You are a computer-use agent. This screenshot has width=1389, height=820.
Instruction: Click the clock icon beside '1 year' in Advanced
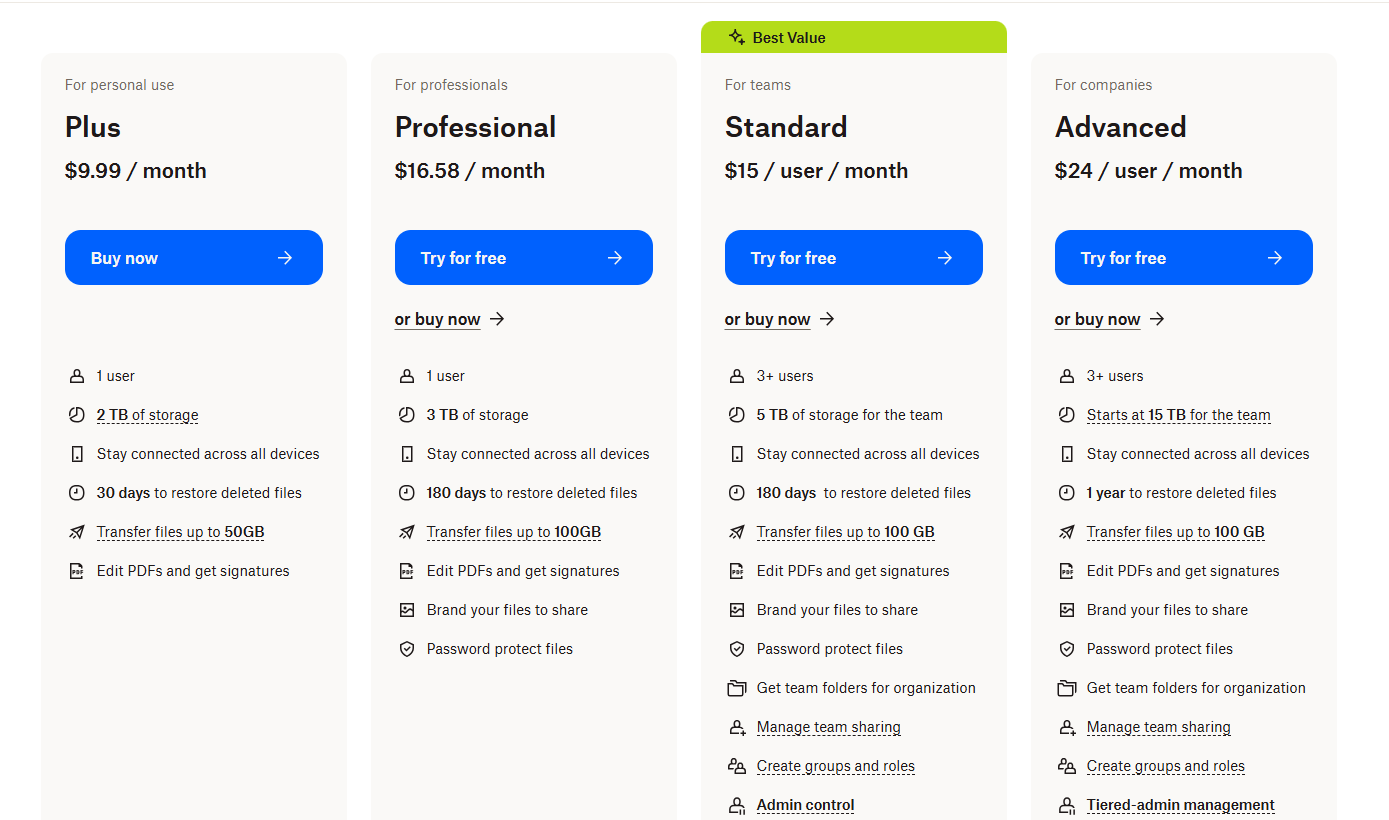tap(1067, 493)
